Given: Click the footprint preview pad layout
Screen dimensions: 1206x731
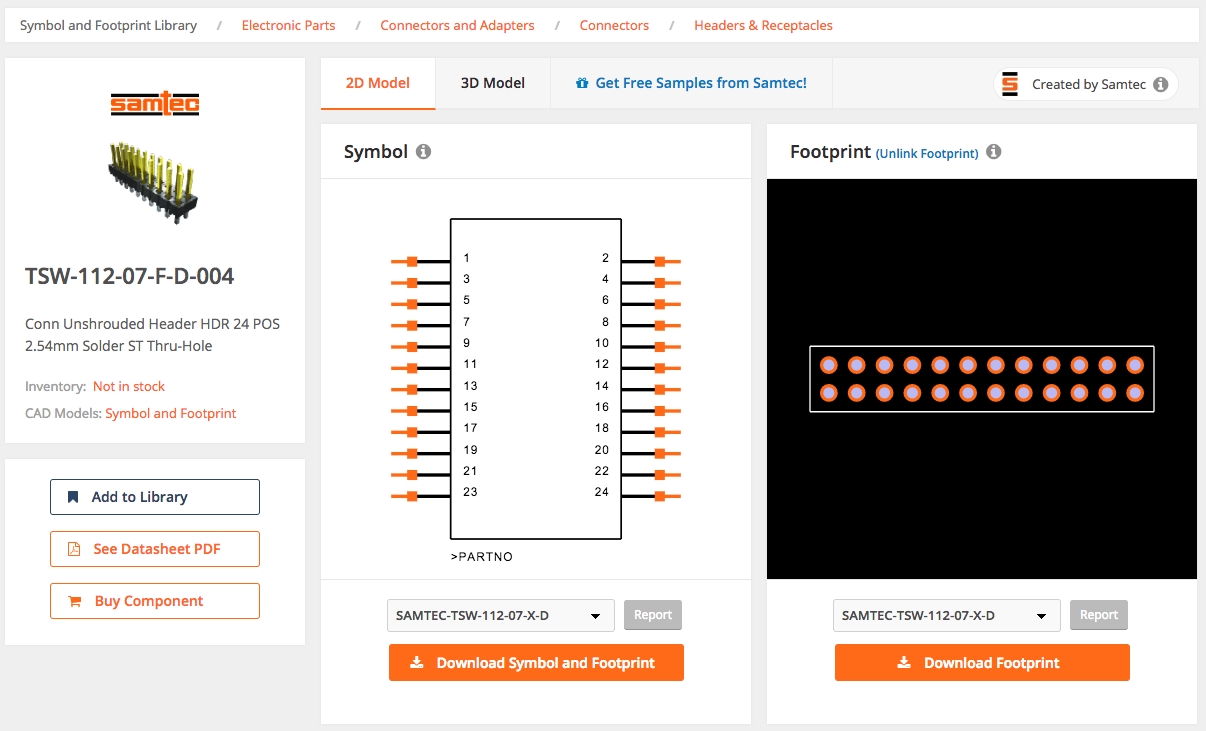Looking at the screenshot, I should pyautogui.click(x=981, y=379).
